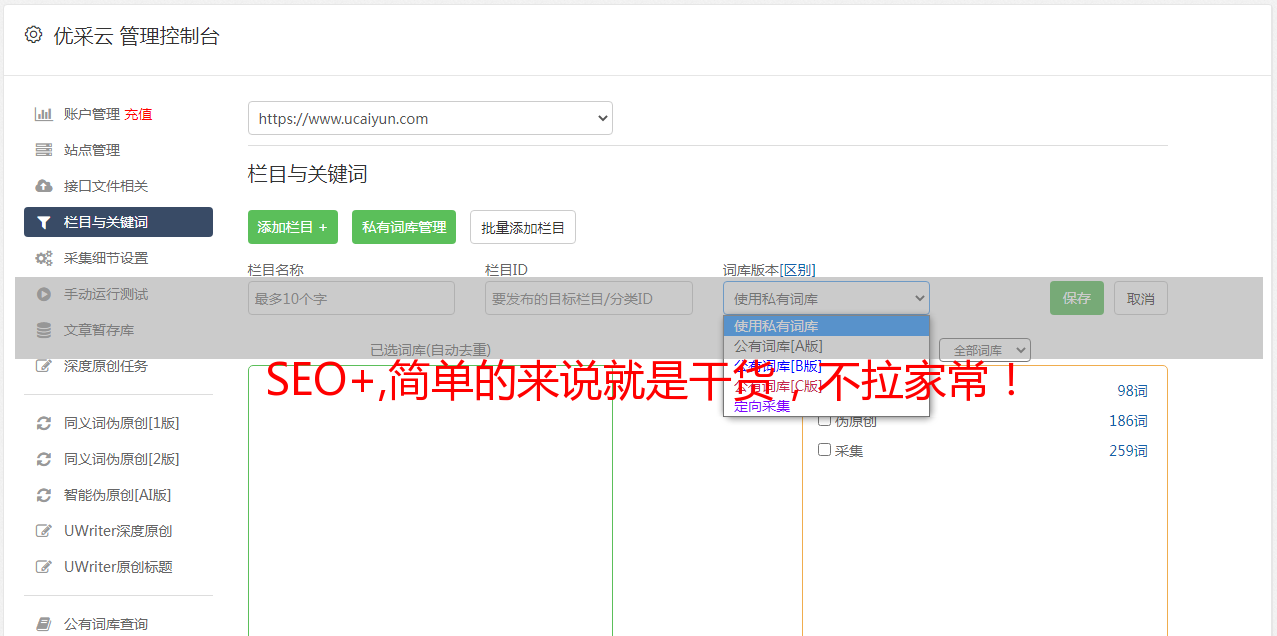Open 私有词库管理

[404, 227]
